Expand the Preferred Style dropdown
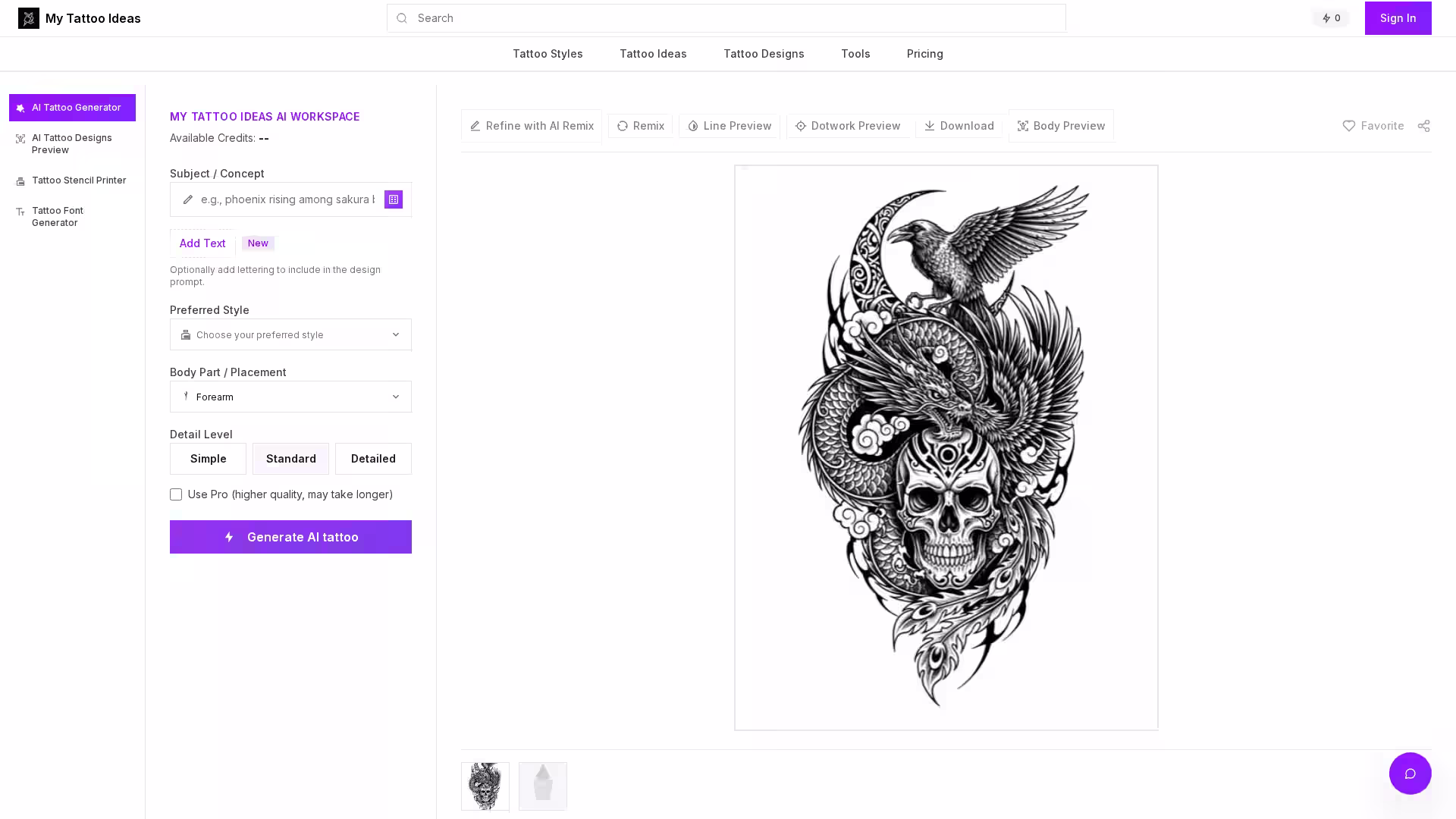 290,334
